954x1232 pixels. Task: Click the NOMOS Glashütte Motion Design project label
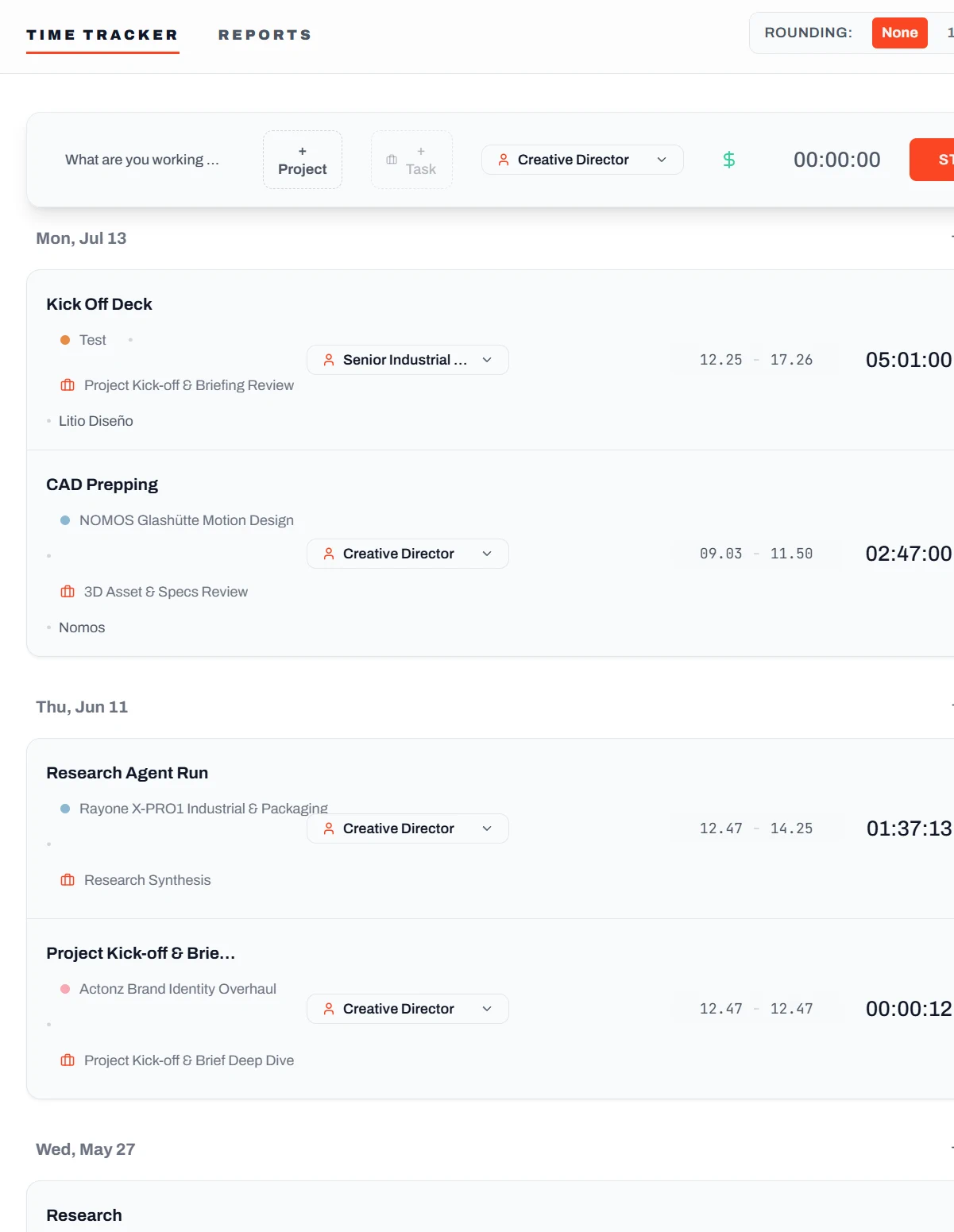pyautogui.click(x=187, y=520)
